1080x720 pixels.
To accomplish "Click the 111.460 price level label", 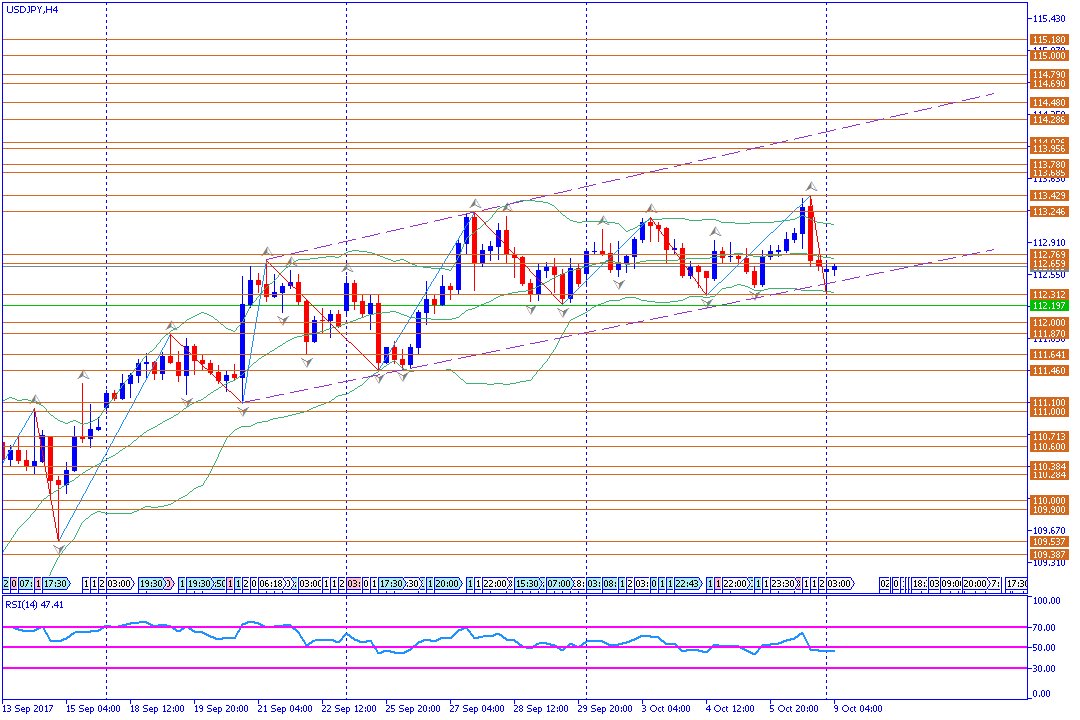I will [1049, 371].
